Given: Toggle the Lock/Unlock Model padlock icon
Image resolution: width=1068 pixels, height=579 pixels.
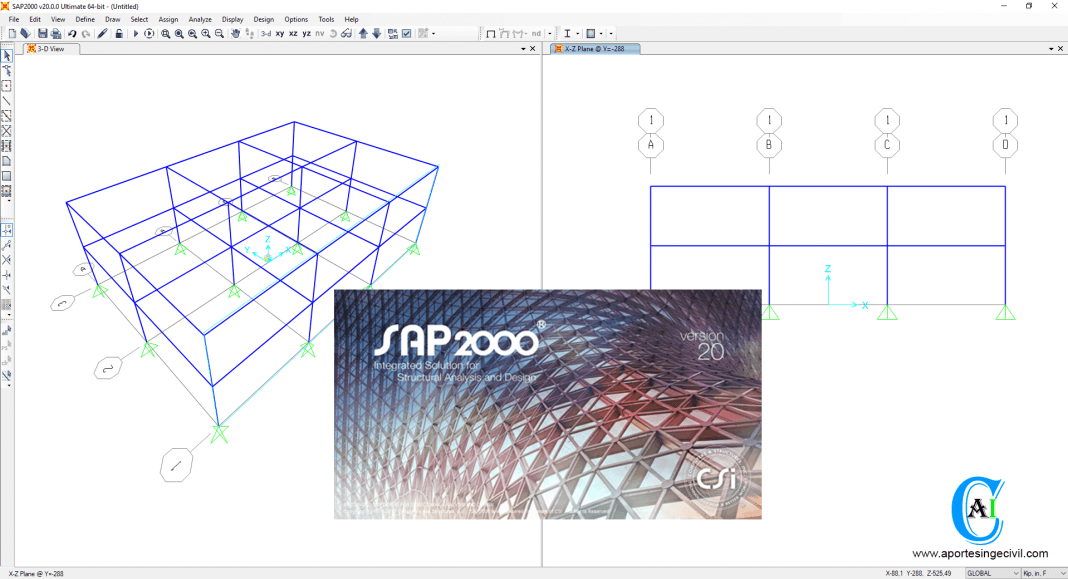Looking at the screenshot, I should 119,34.
